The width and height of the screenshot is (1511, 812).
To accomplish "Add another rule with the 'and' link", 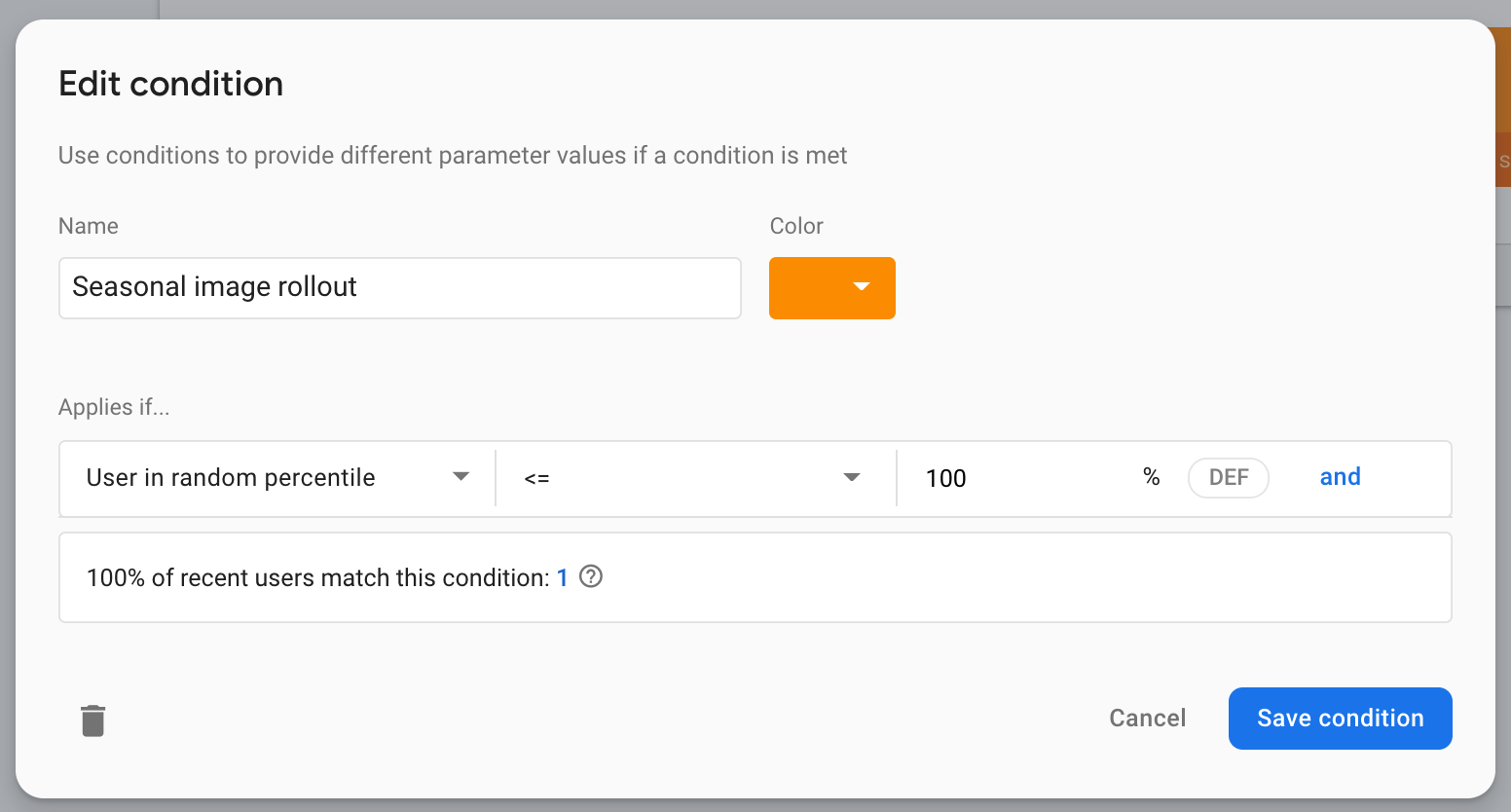I will tap(1340, 477).
